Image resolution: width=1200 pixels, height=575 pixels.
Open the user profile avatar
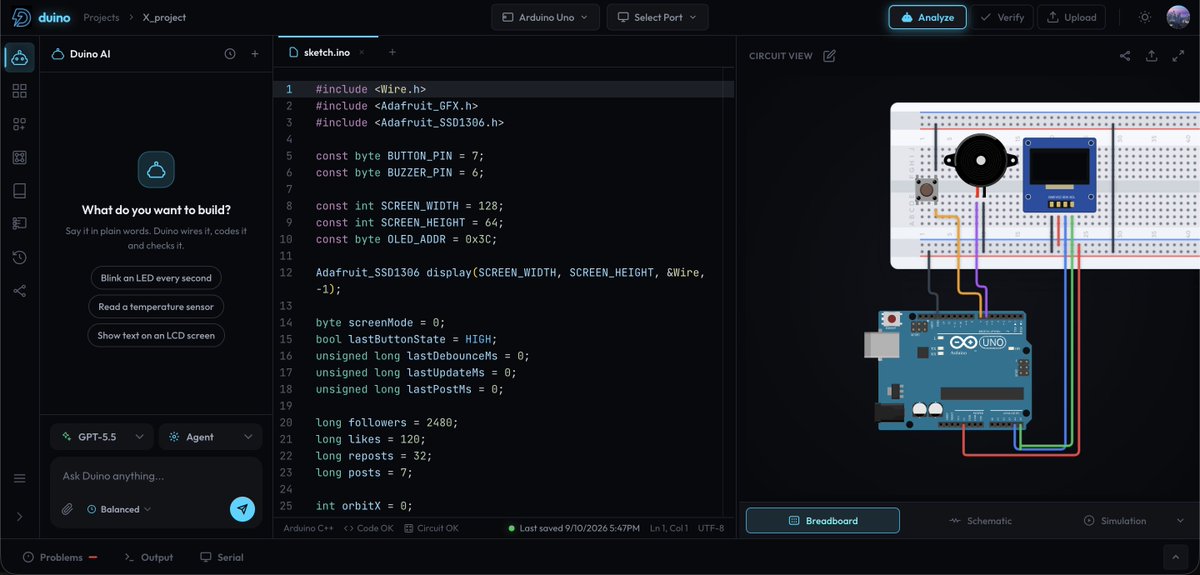click(x=1177, y=17)
